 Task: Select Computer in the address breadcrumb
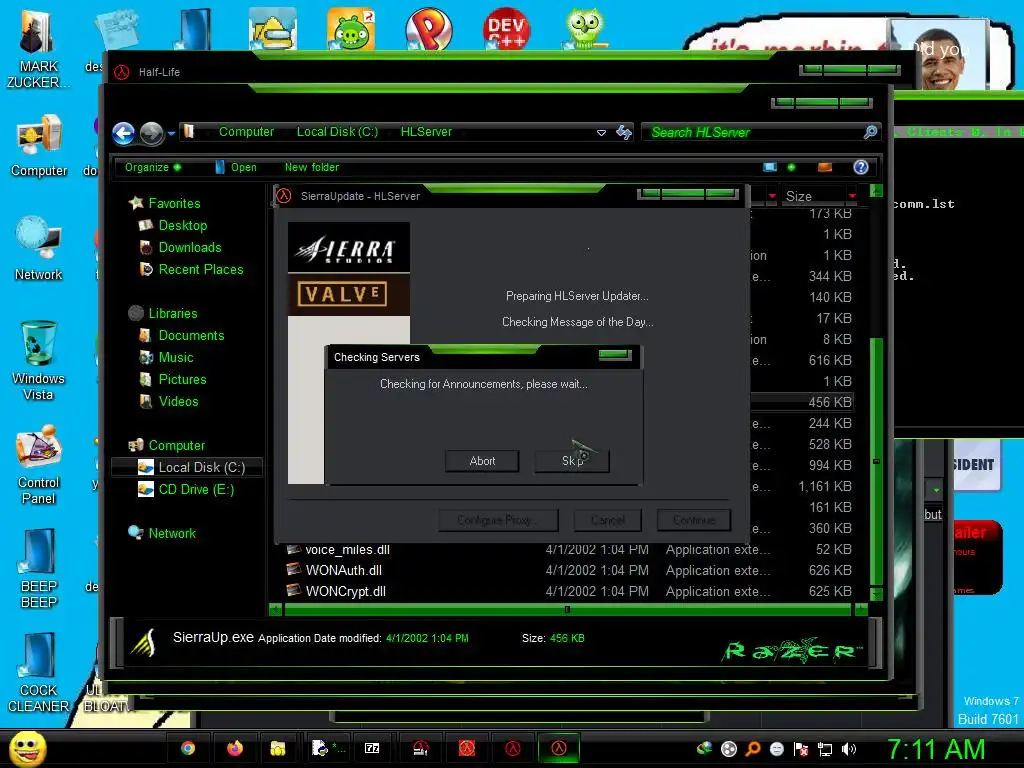[246, 132]
